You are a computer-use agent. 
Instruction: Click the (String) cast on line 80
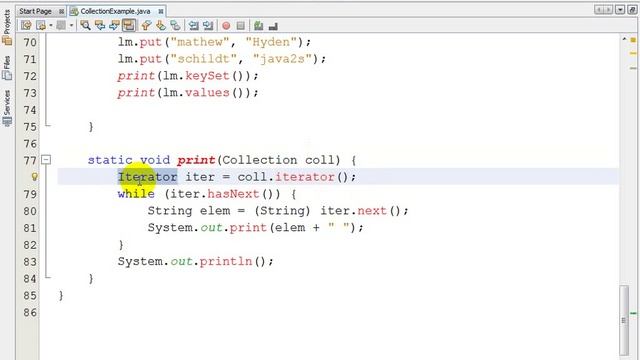pos(282,211)
